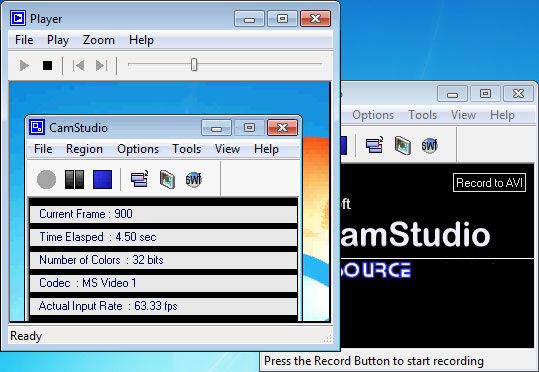Image resolution: width=539 pixels, height=372 pixels.
Task: Click the blue Stop button in the recorded CamStudio
Action: [102, 179]
